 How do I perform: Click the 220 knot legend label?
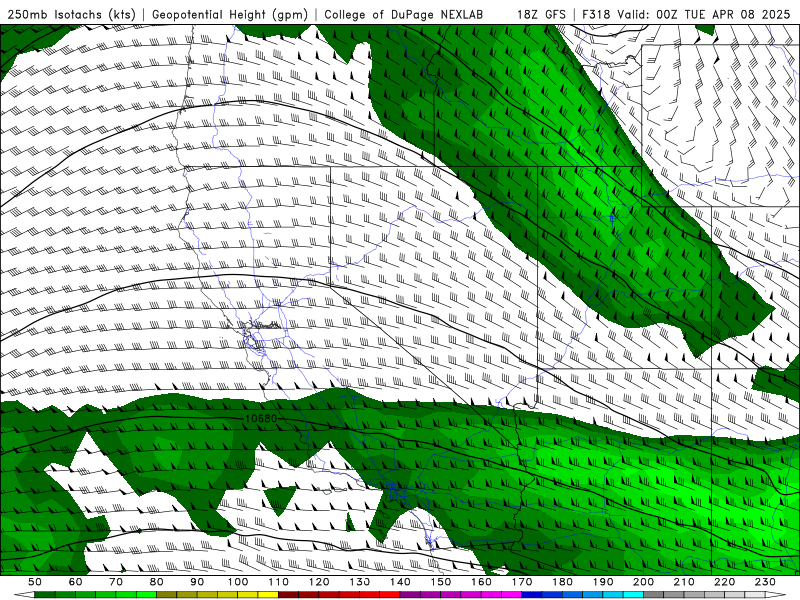coord(724,582)
